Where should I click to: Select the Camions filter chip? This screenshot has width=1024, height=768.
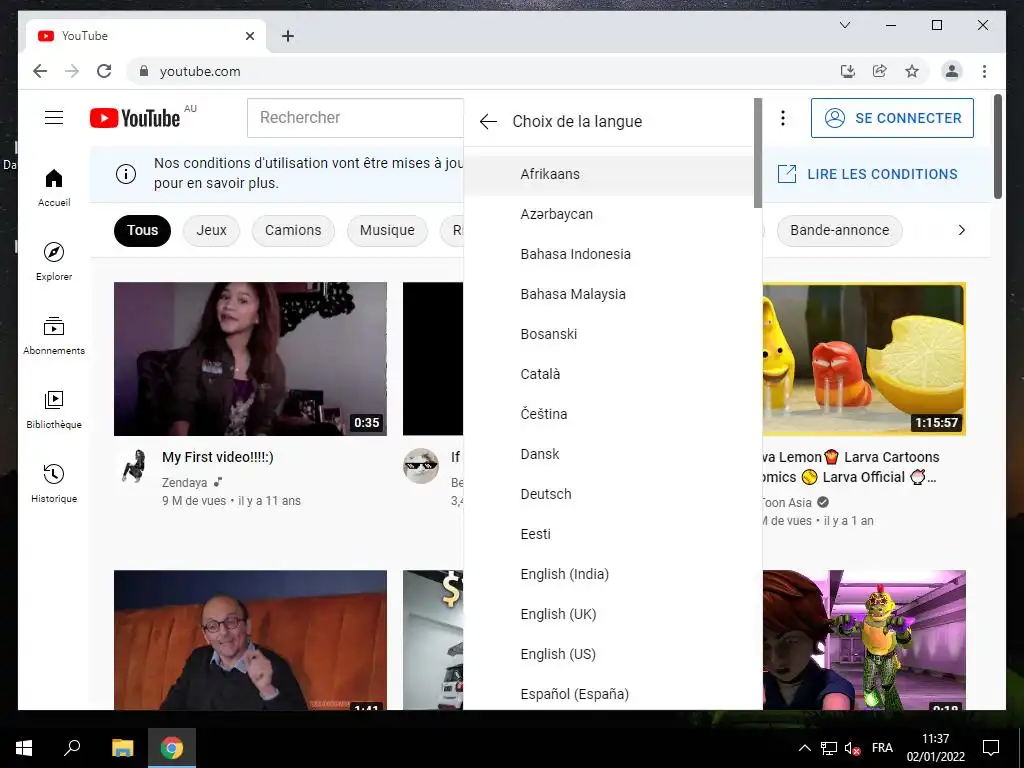point(293,231)
